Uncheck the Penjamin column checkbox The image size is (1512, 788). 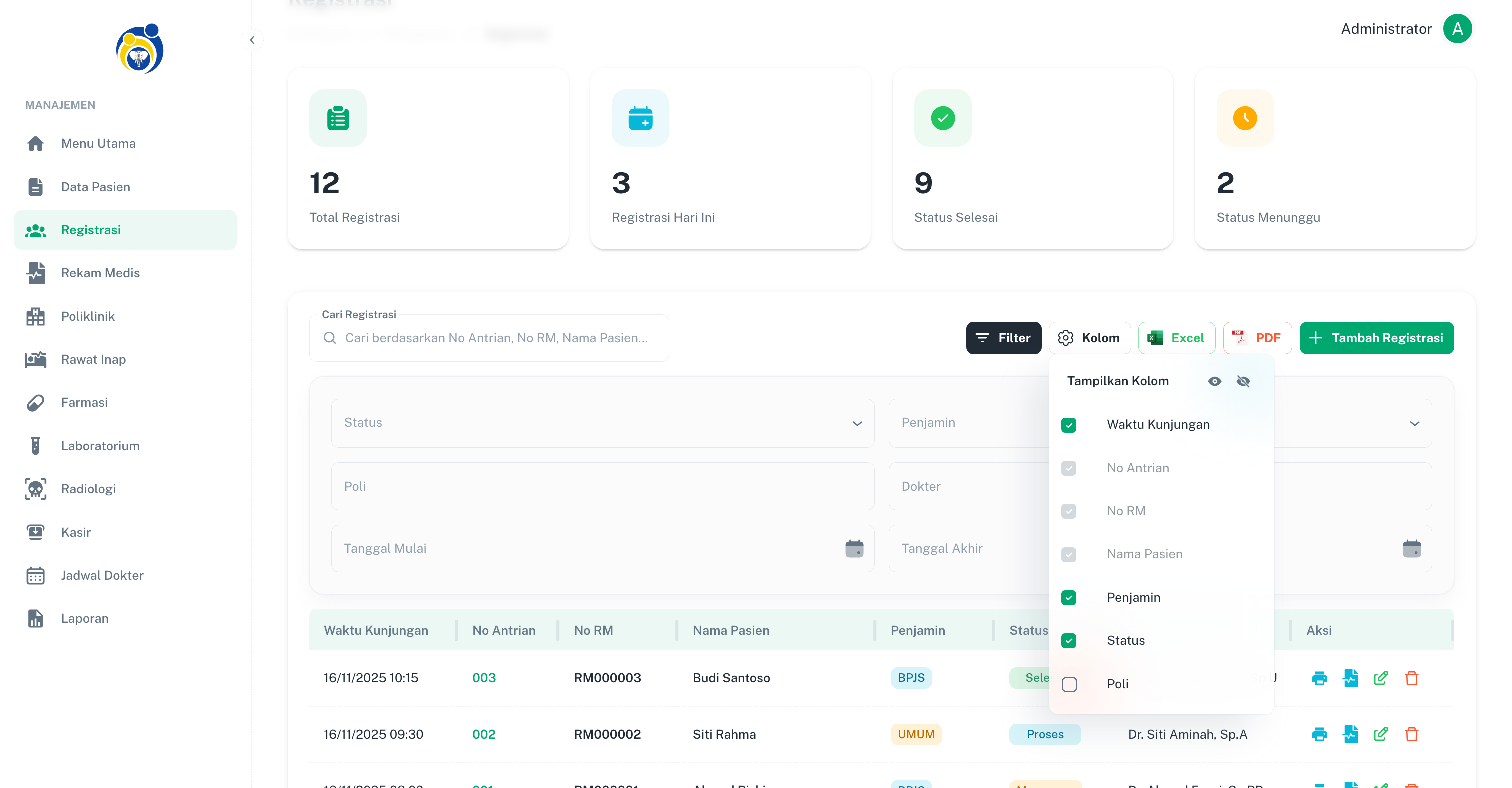[1069, 598]
